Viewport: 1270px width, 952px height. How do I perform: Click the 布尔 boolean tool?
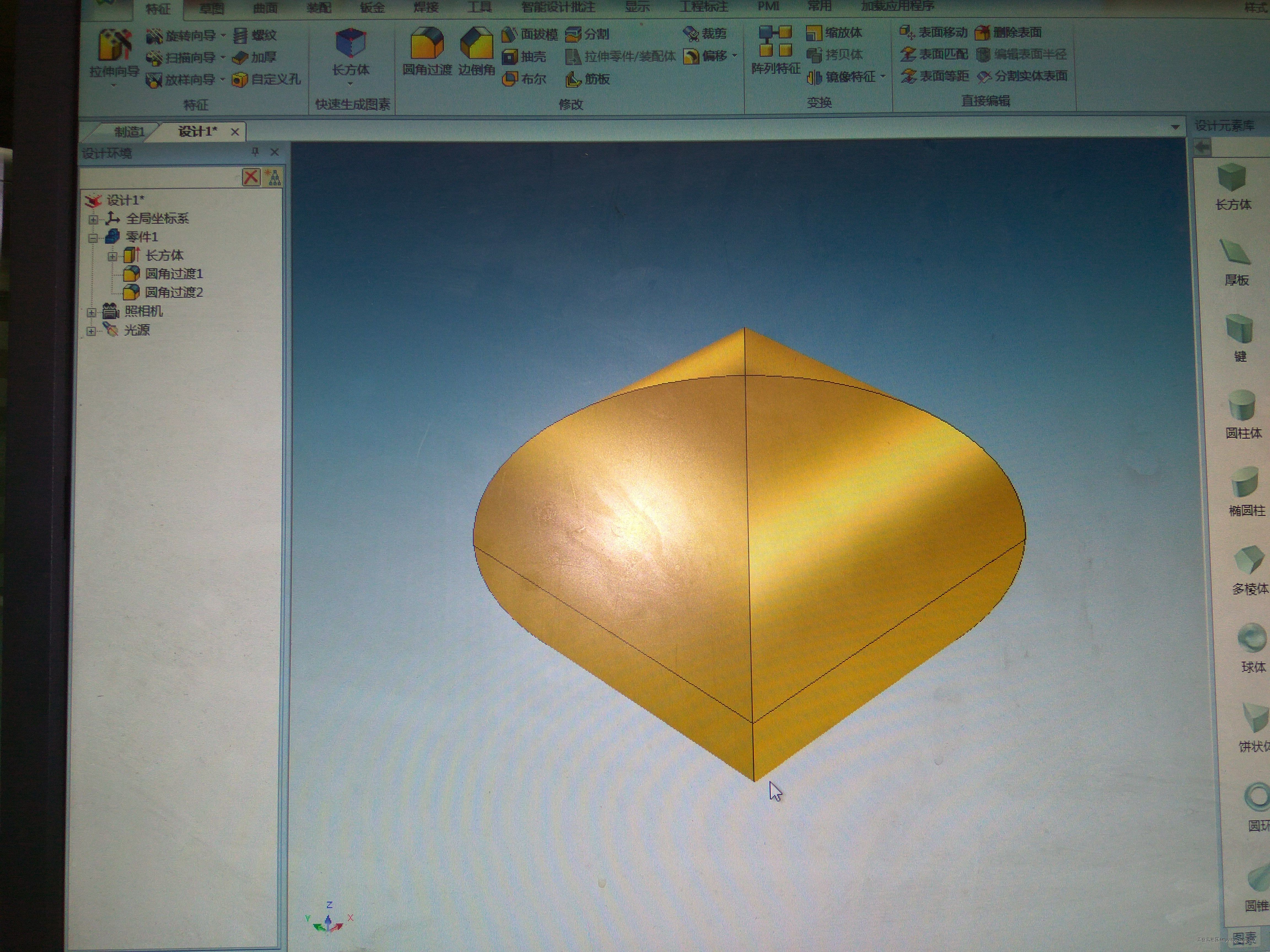point(524,79)
